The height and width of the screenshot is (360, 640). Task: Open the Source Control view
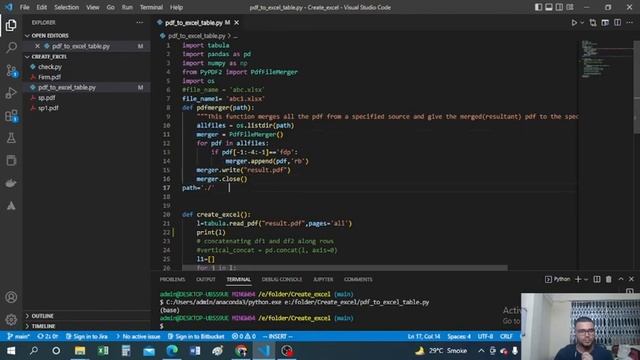click(11, 71)
